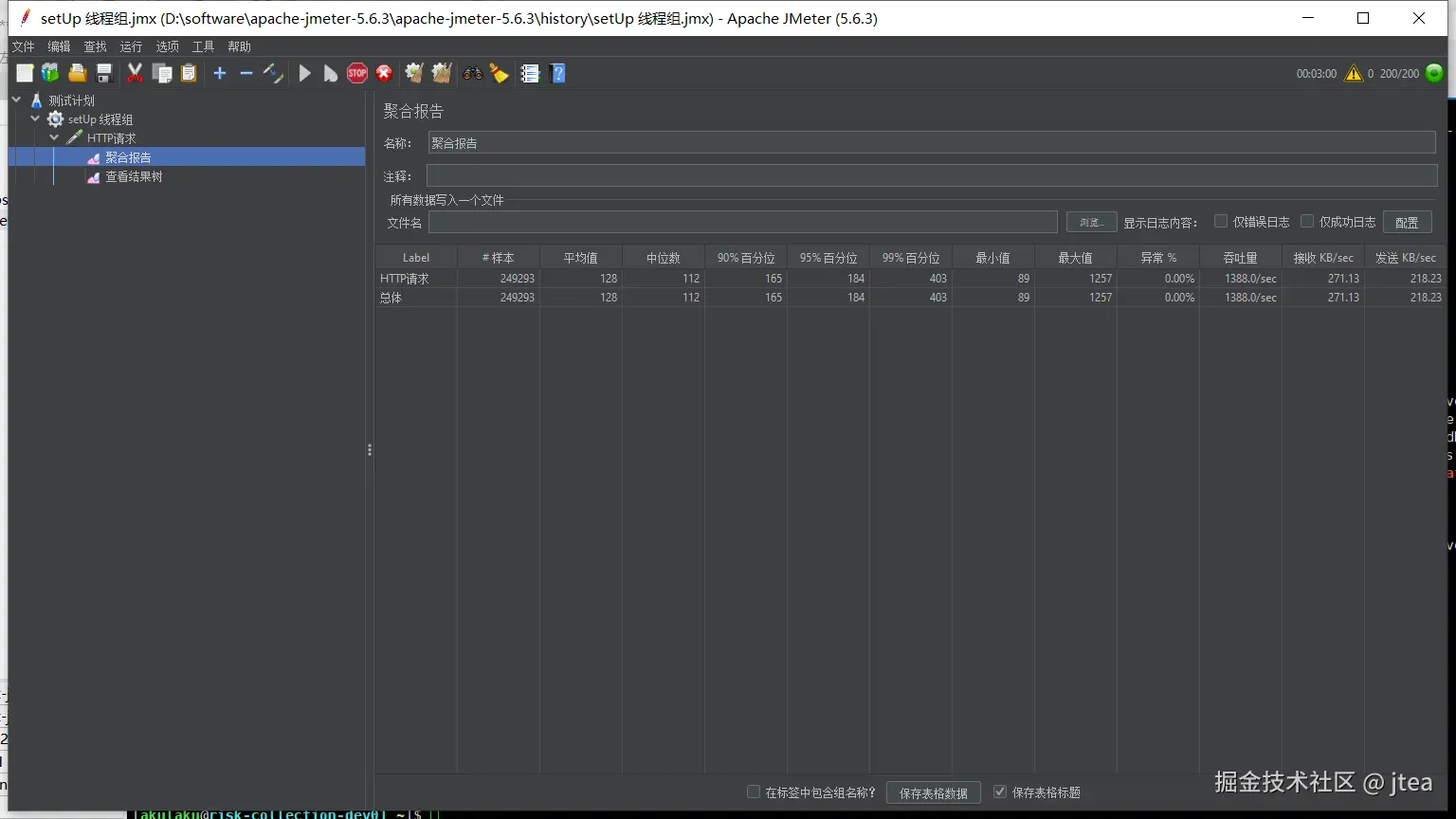Viewport: 1456px width, 819px height.
Task: Click the HTTP请求 label cell in the table
Action: (x=416, y=279)
